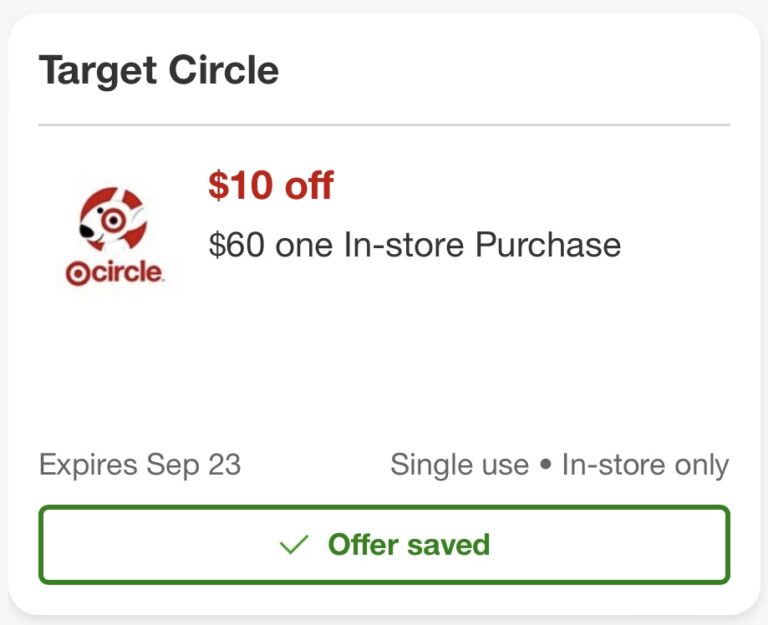The image size is (768, 625).
Task: Tap the Single use label
Action: pyautogui.click(x=459, y=465)
